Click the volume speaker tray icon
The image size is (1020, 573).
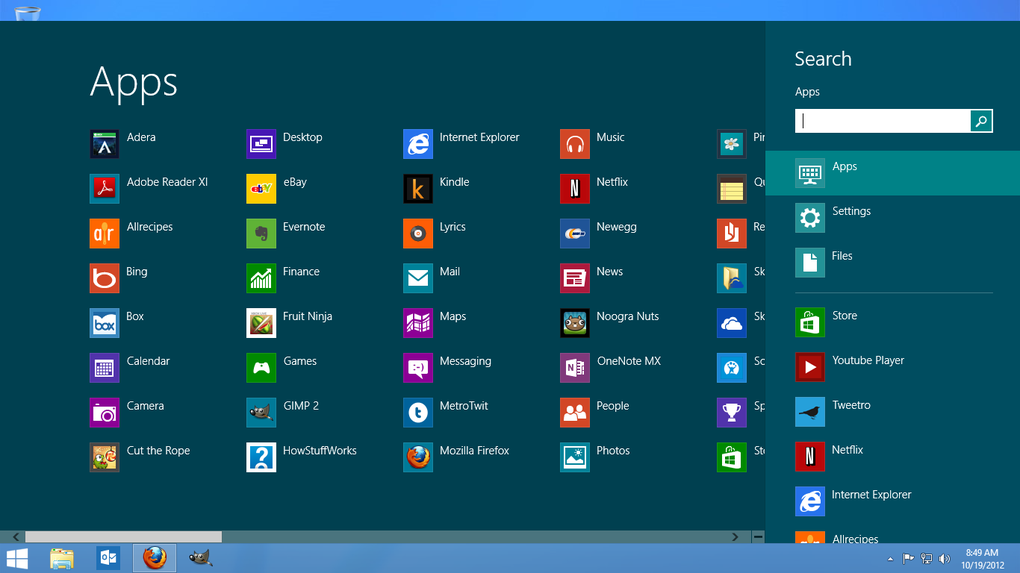tap(945, 559)
